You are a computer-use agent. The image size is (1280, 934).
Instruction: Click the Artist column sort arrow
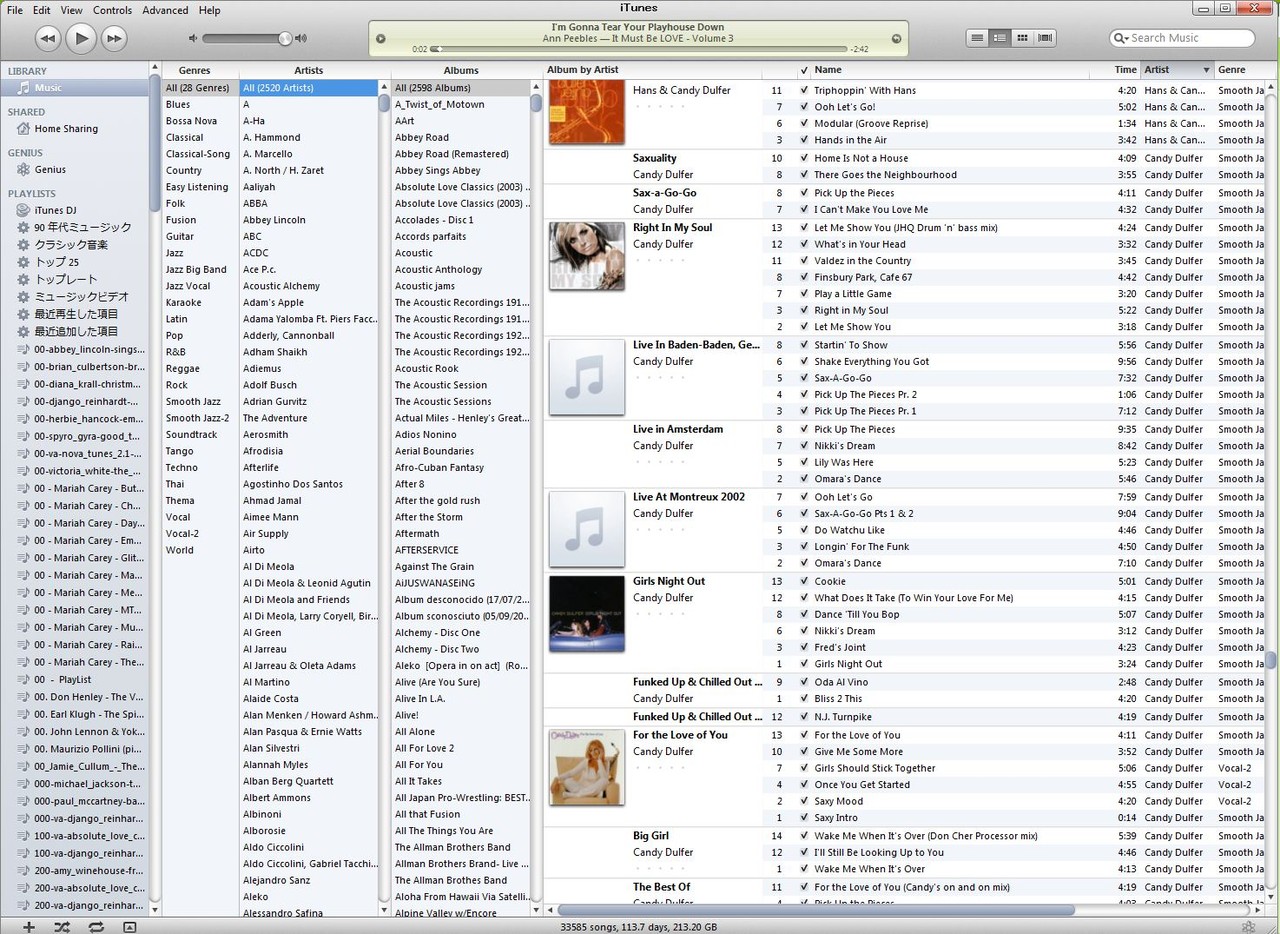pos(1206,70)
